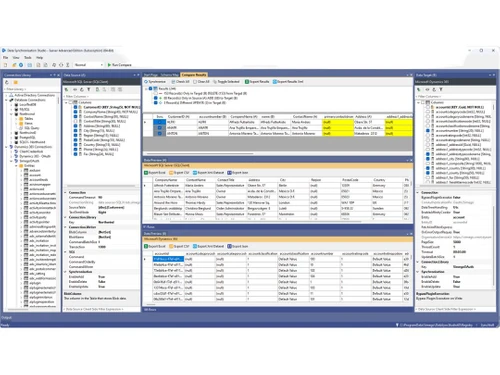
Task: Open the Help menu
Action: 39,58
